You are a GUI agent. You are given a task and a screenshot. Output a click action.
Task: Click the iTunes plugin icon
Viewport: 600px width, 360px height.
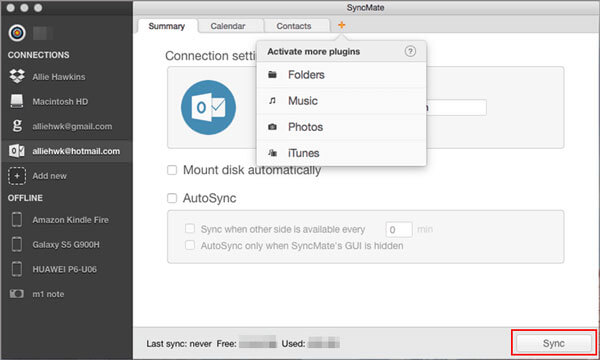coord(272,153)
